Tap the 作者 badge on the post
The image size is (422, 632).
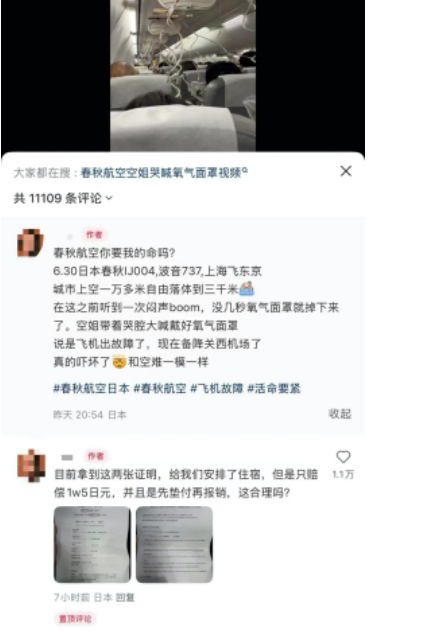[94, 235]
